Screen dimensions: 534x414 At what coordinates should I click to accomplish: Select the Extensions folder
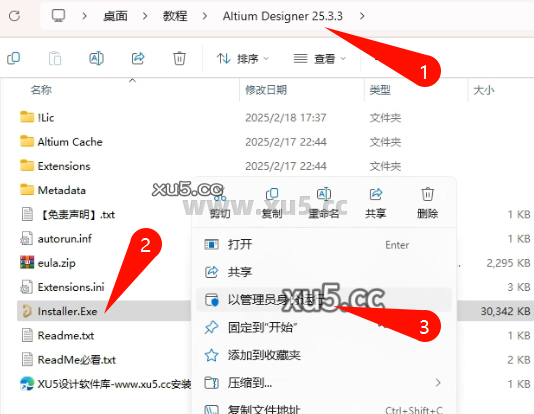click(64, 166)
